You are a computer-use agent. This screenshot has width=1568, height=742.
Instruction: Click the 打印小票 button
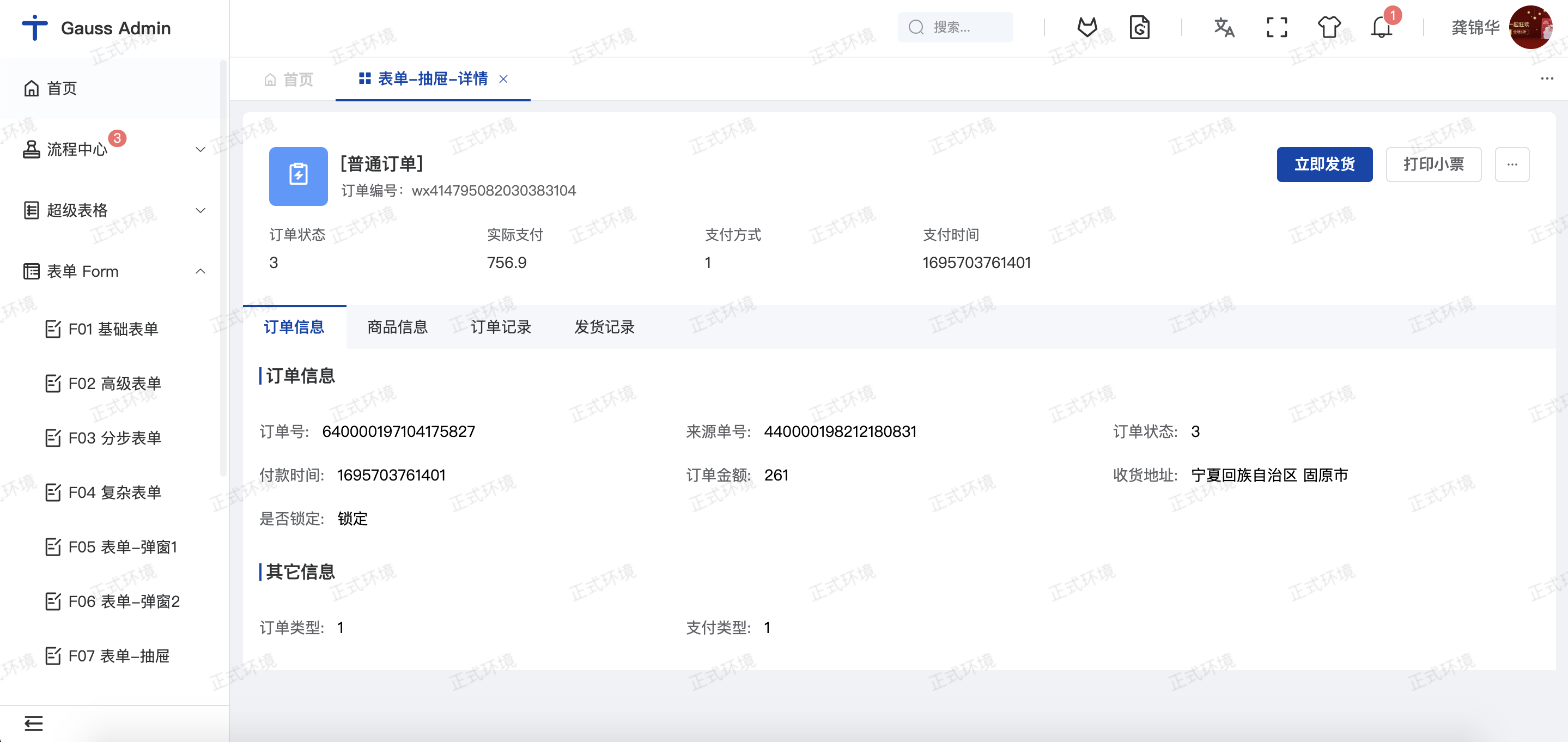click(1433, 164)
